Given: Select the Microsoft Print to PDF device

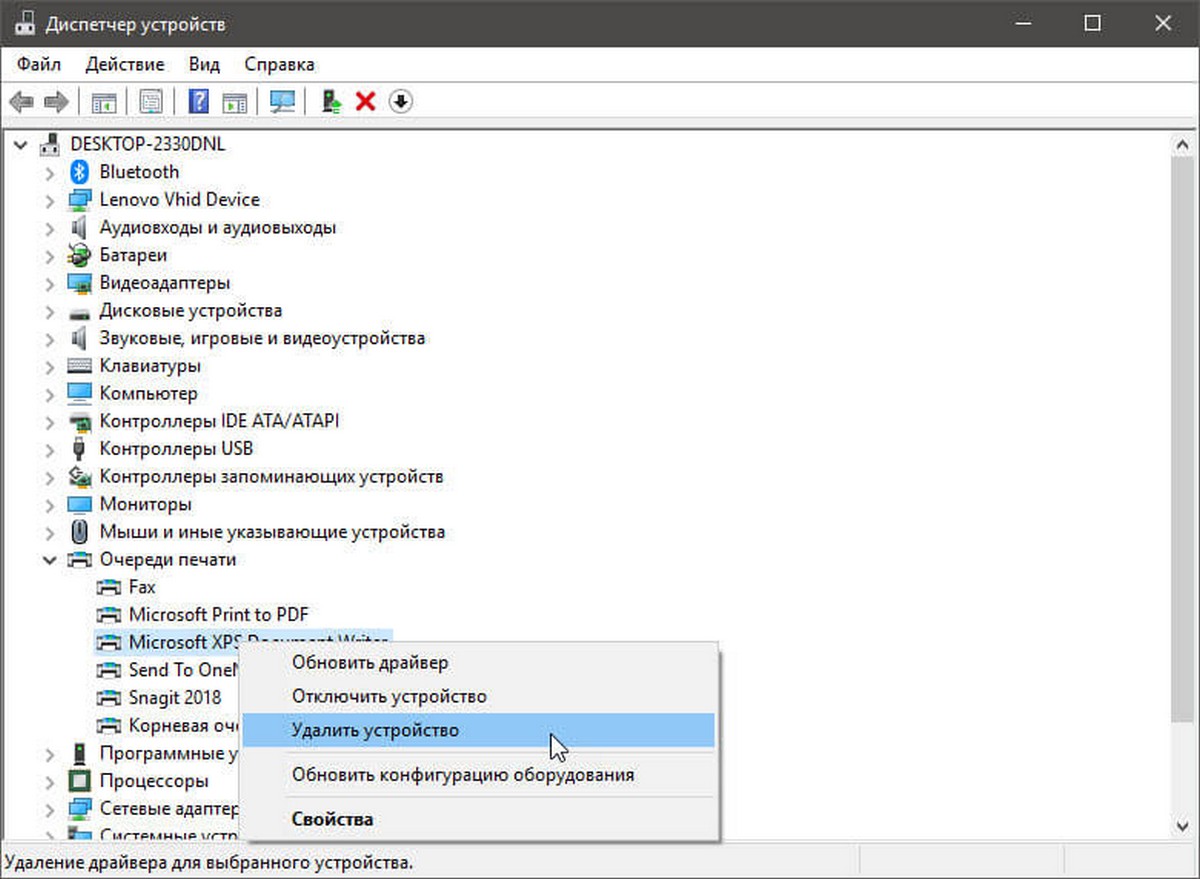Looking at the screenshot, I should coord(218,614).
